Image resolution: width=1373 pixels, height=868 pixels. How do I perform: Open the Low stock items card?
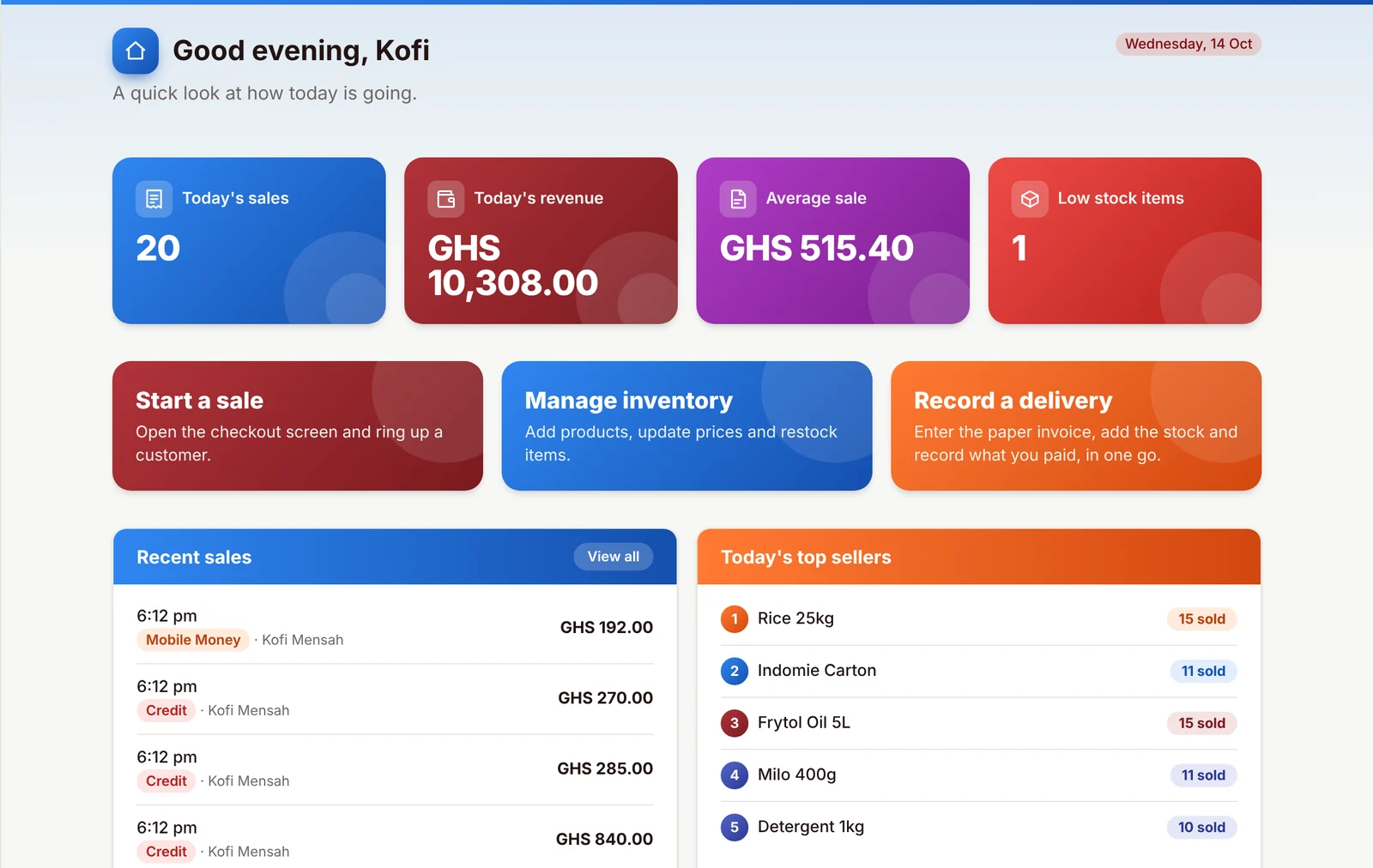tap(1125, 240)
